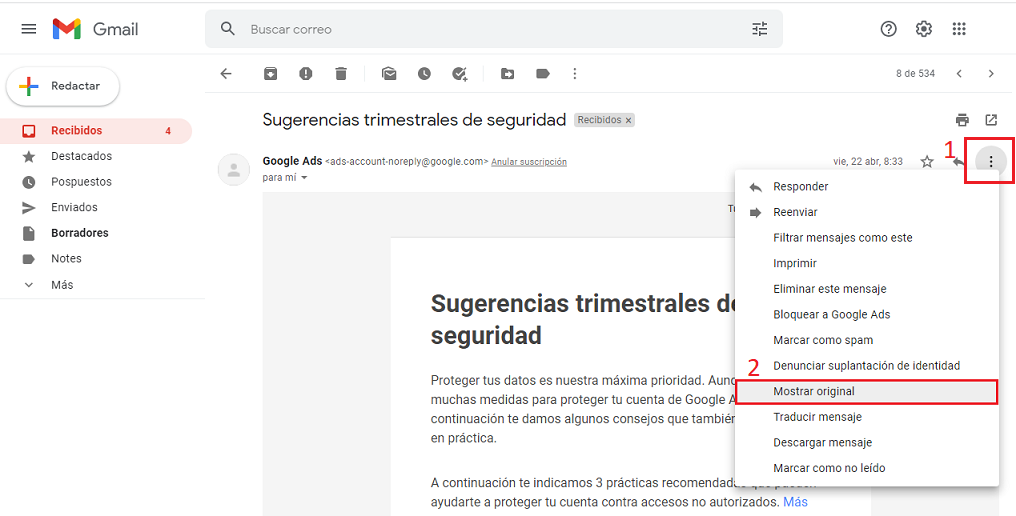
Task: Move to folder icon
Action: [507, 74]
